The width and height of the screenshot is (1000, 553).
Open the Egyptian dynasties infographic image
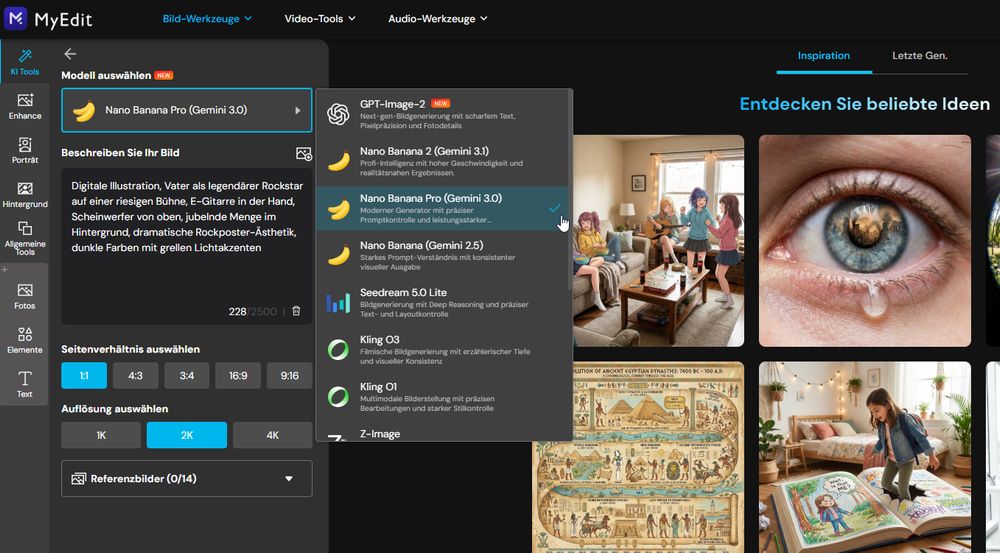638,457
